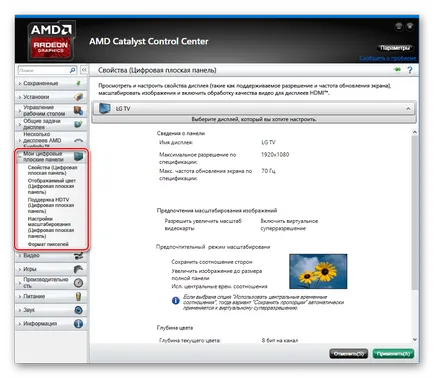Click the 'Сведения о панели' heading

(181, 133)
